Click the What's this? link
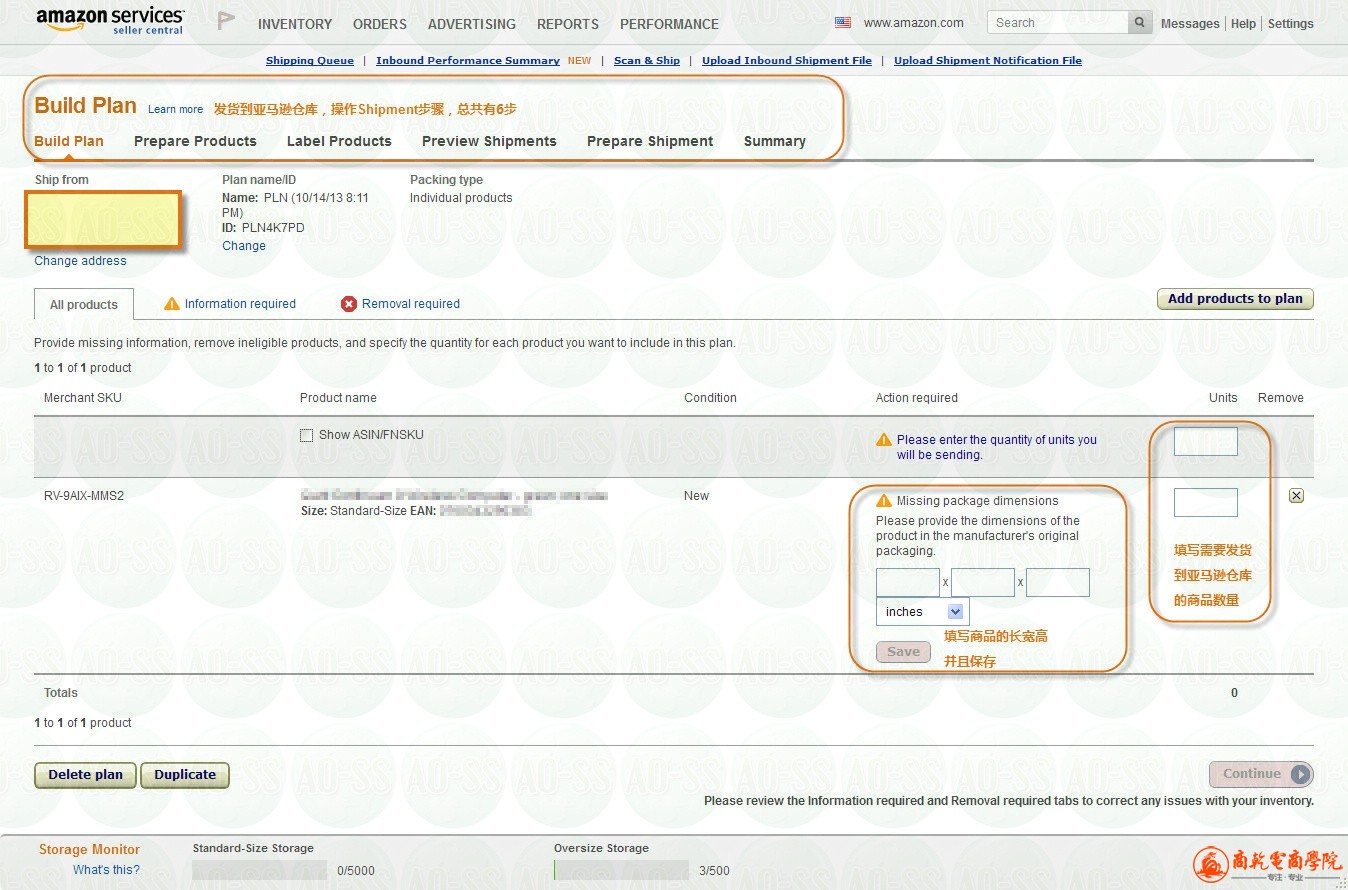This screenshot has width=1348, height=890. tap(106, 870)
